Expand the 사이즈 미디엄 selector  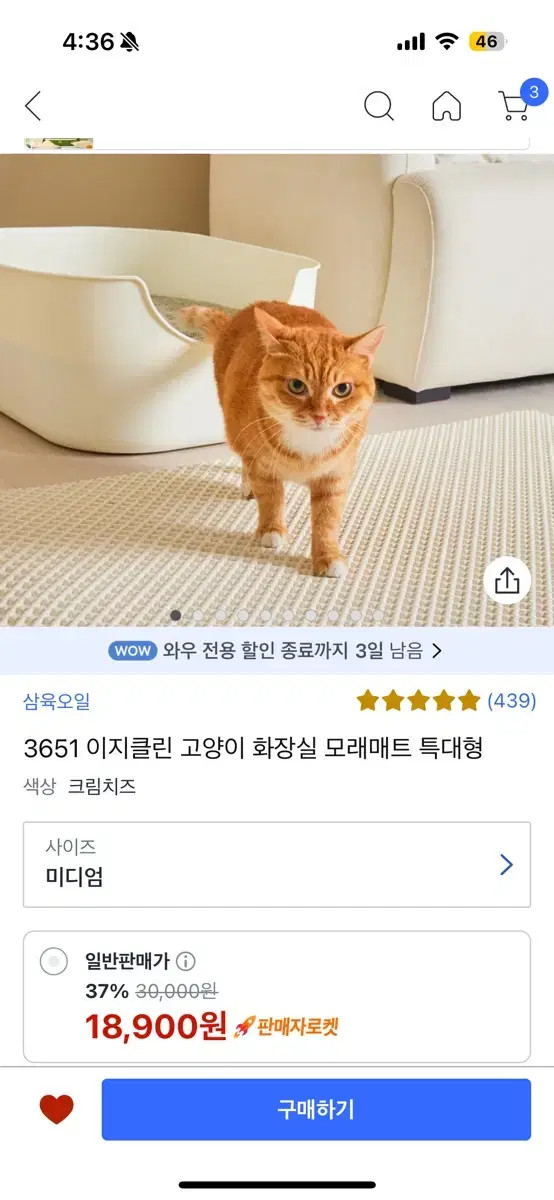tap(277, 864)
